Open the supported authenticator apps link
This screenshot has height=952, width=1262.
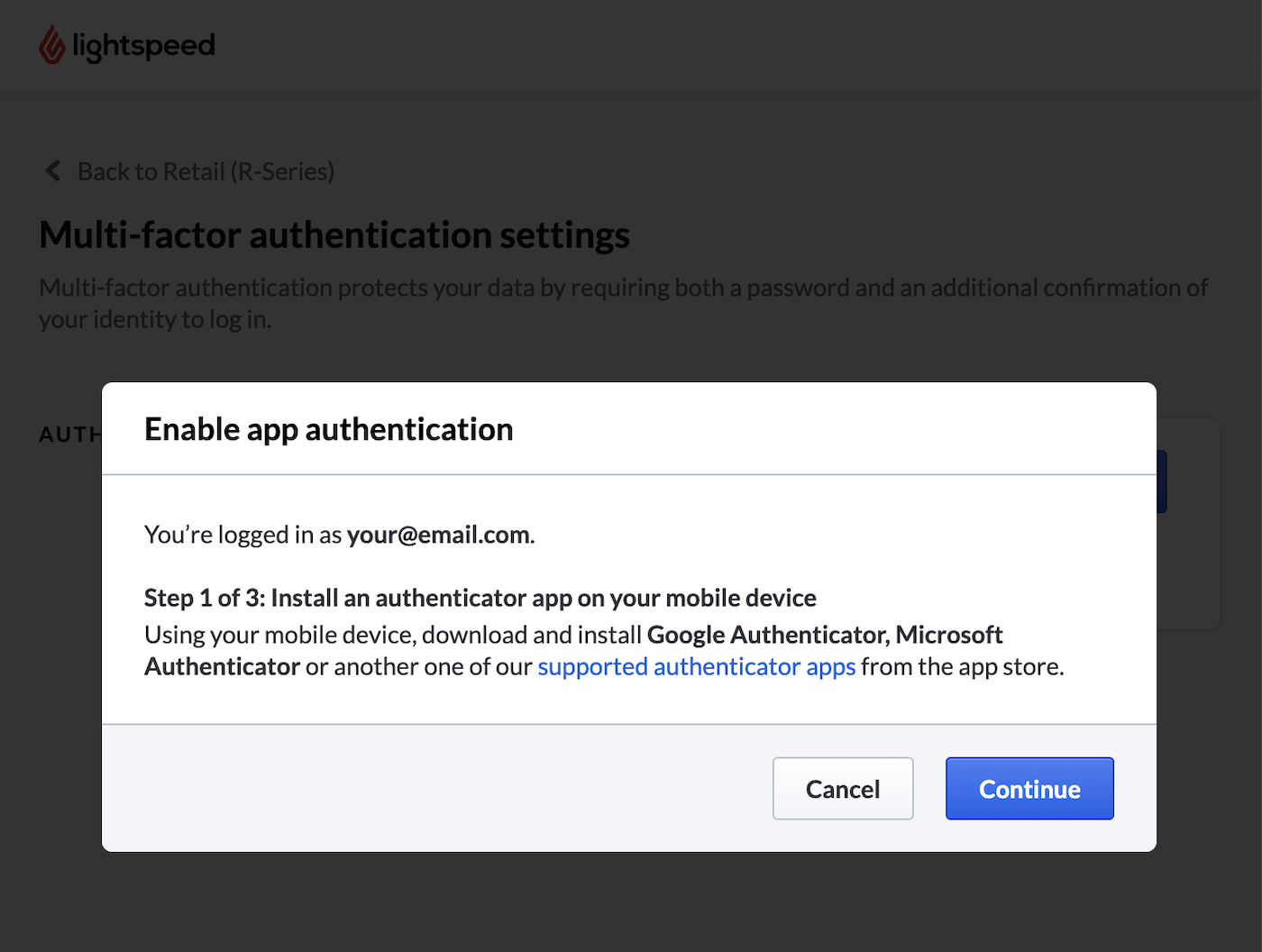click(x=697, y=666)
